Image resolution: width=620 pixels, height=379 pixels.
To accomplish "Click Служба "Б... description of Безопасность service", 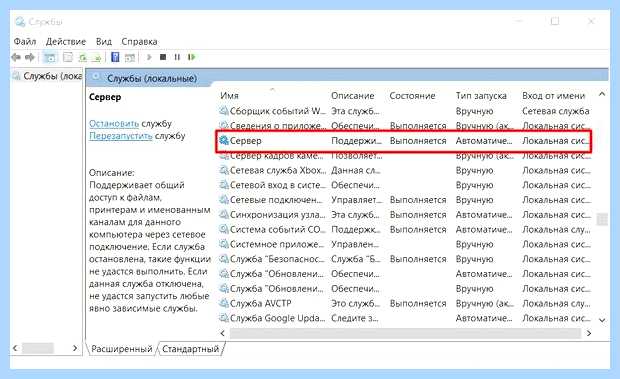I will click(x=356, y=259).
